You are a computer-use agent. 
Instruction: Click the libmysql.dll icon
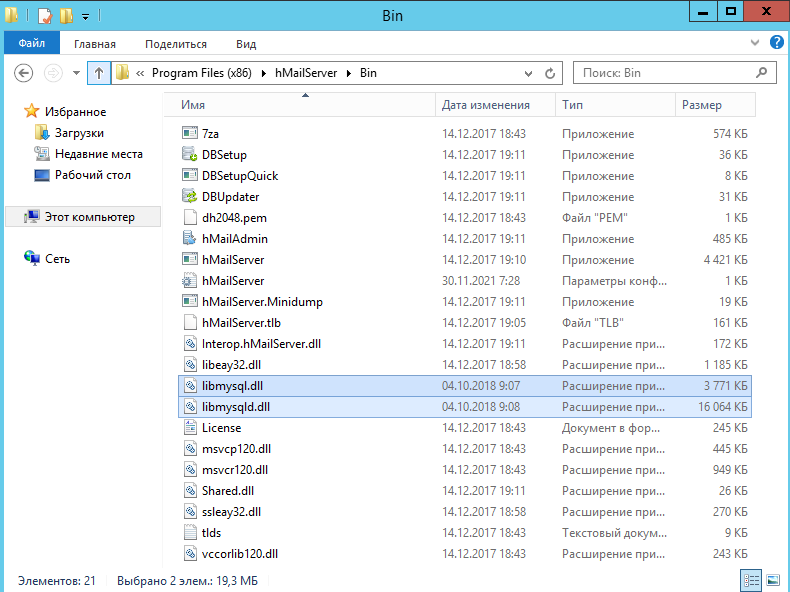coord(189,385)
